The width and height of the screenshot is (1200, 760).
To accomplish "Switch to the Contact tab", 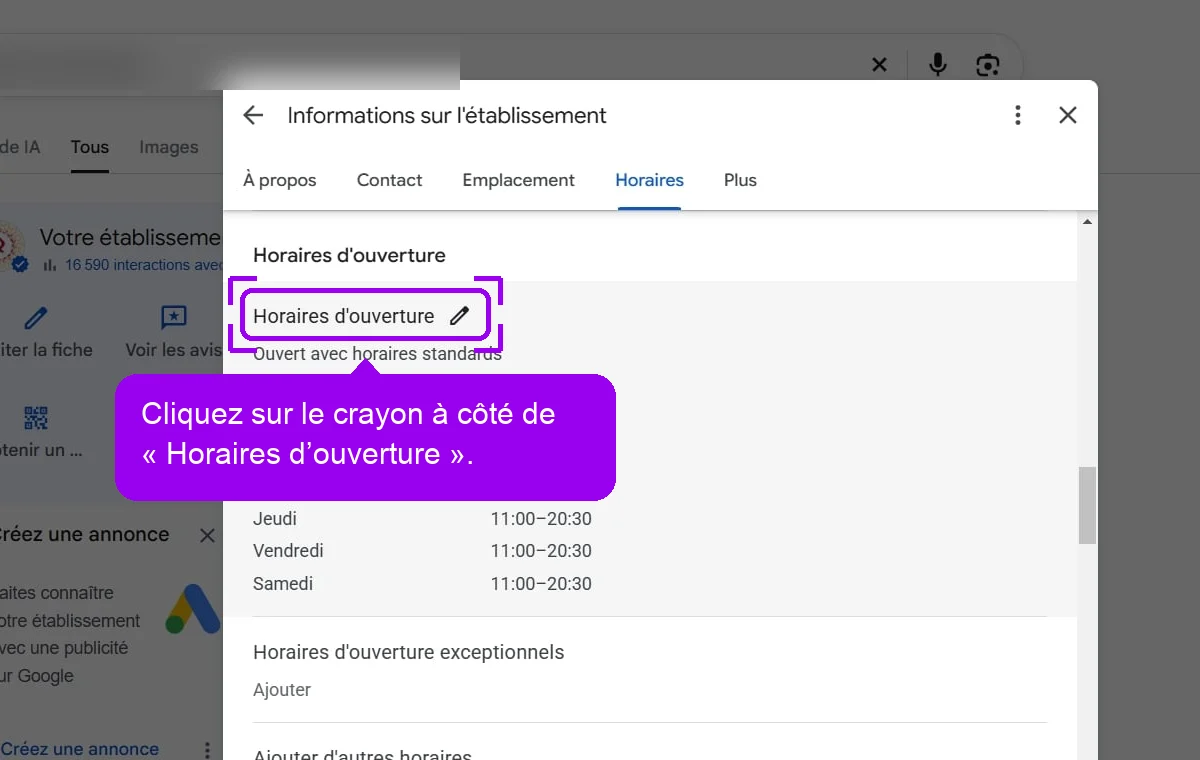I will click(390, 180).
